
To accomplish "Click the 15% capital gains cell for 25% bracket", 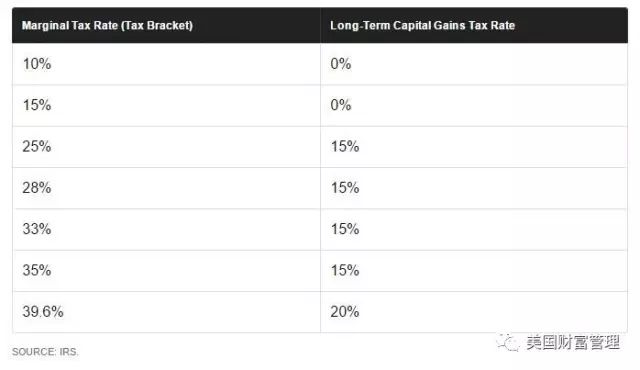I will click(474, 147).
